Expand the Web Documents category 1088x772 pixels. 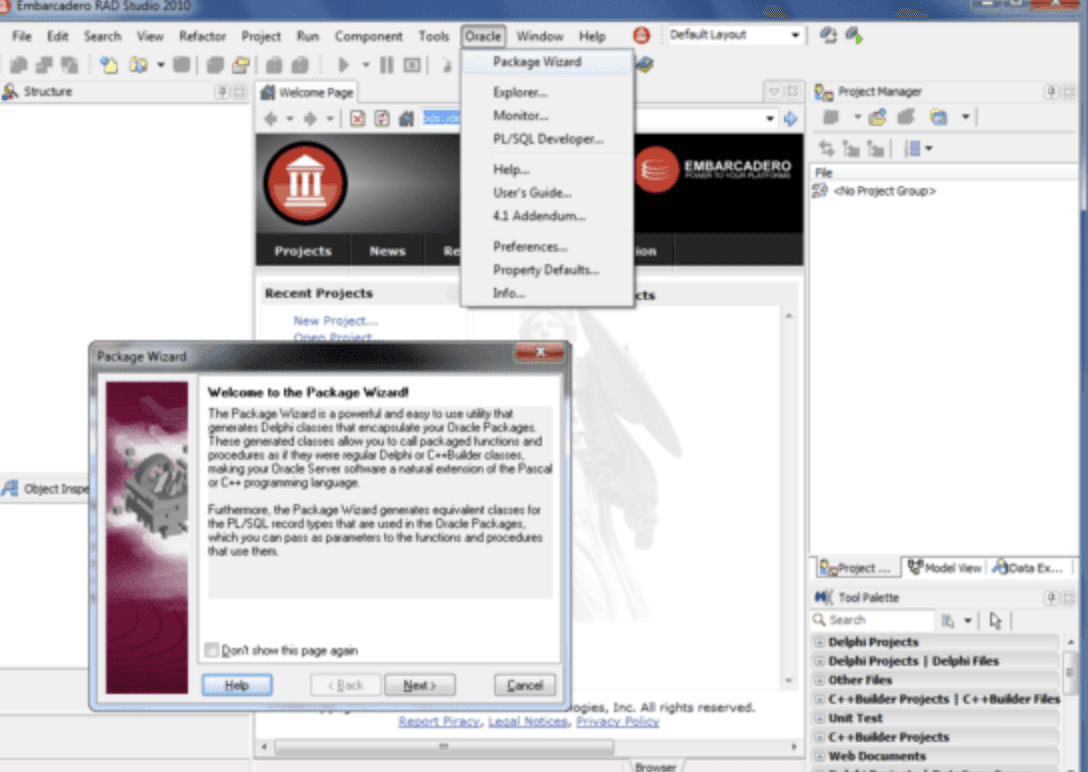(x=819, y=756)
